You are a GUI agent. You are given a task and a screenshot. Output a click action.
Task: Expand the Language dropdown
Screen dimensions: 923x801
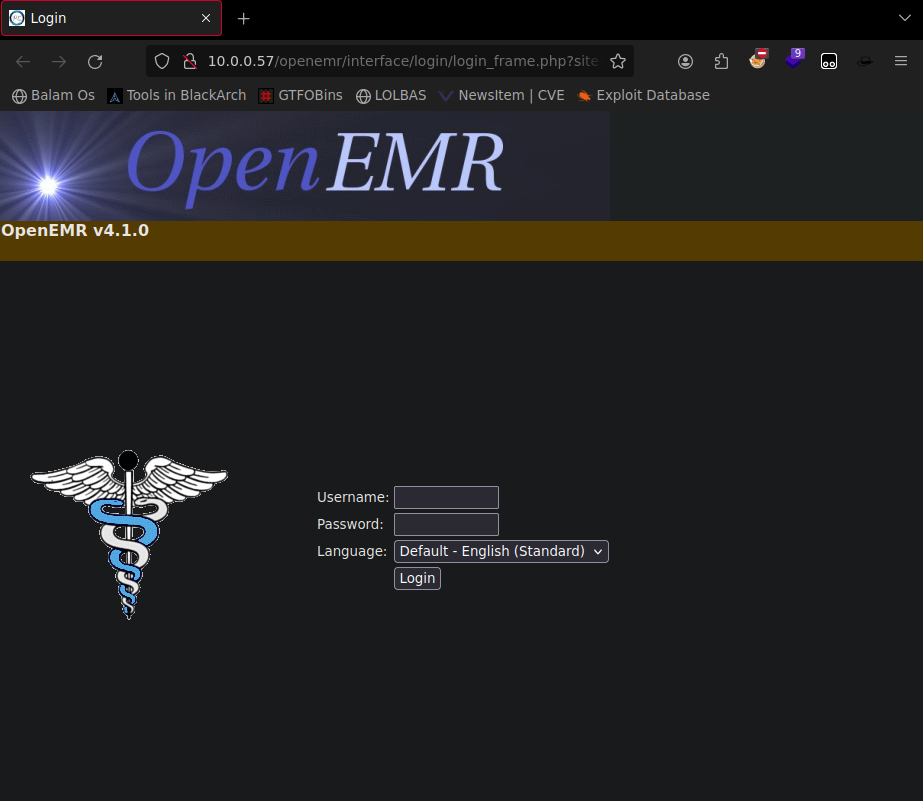[501, 551]
